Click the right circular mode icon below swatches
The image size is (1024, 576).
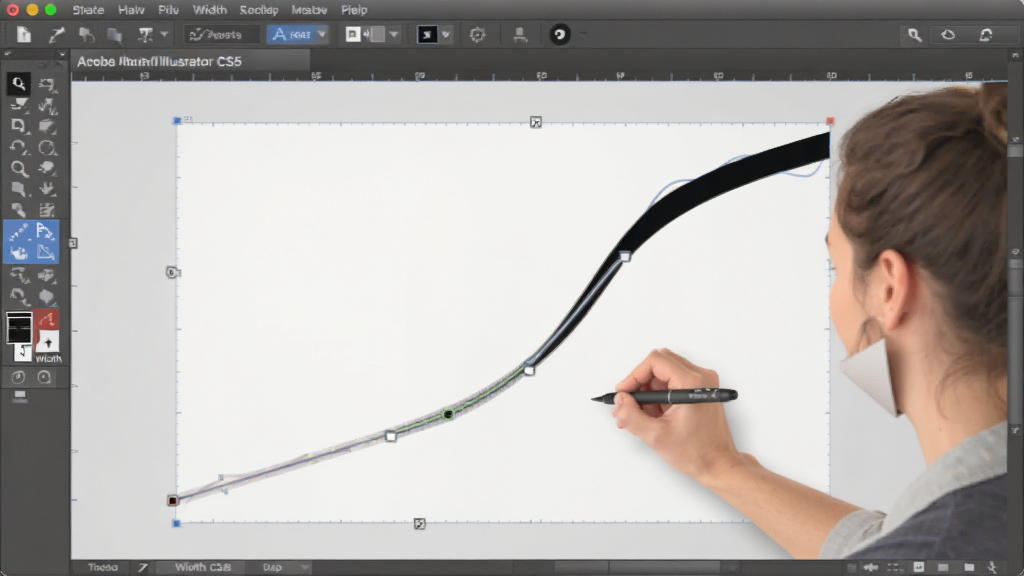(44, 377)
